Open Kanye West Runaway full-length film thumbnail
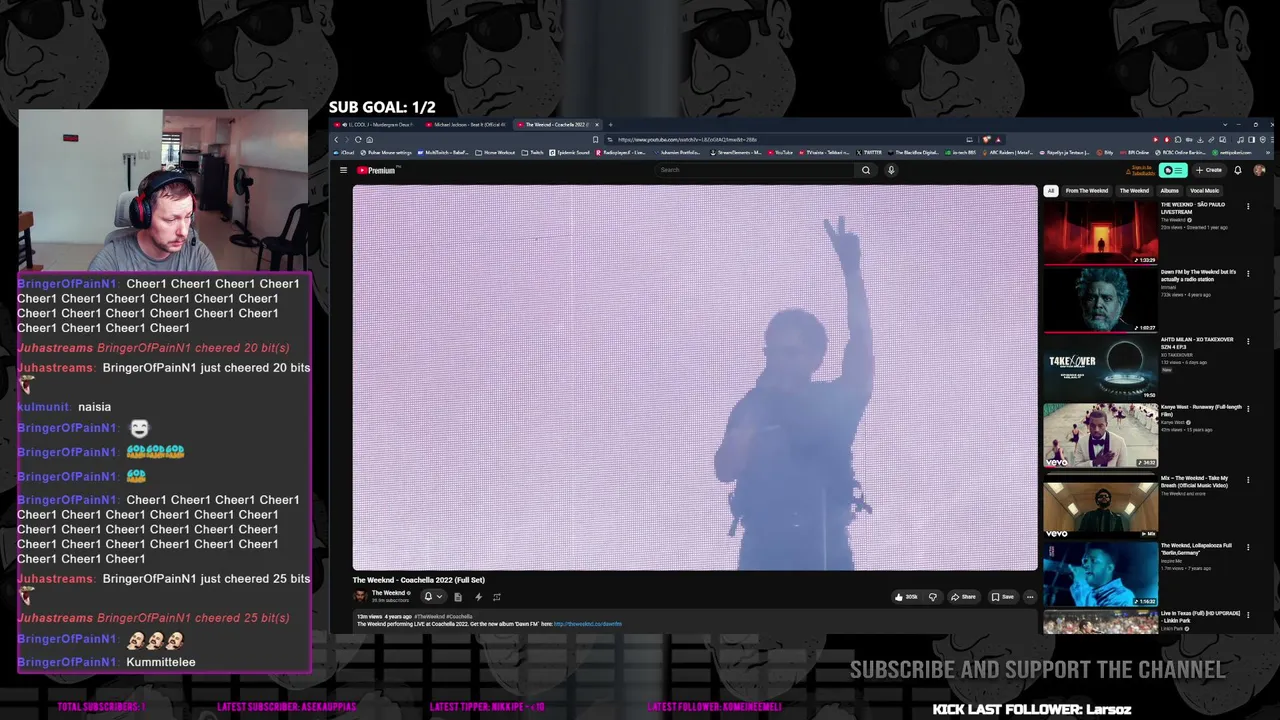The height and width of the screenshot is (720, 1280). [x=1100, y=435]
